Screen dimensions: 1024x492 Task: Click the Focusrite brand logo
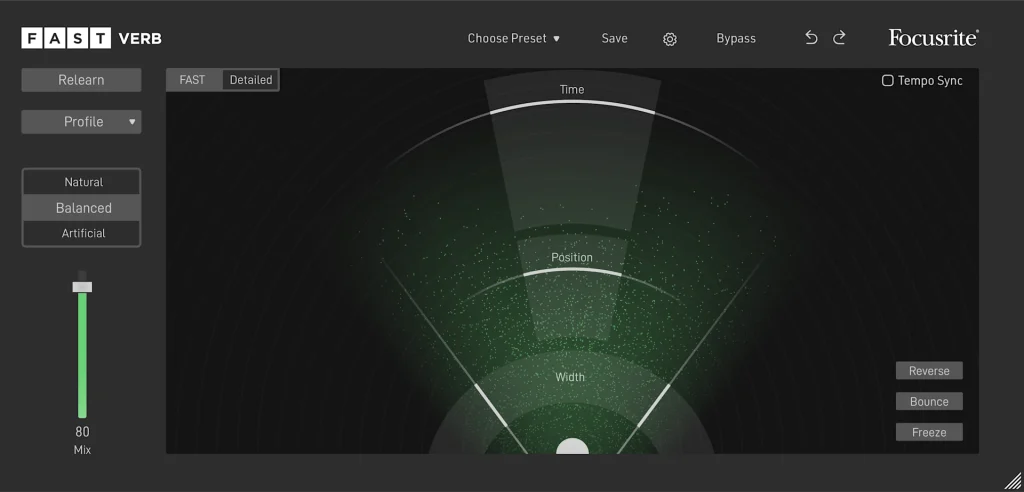click(x=933, y=38)
